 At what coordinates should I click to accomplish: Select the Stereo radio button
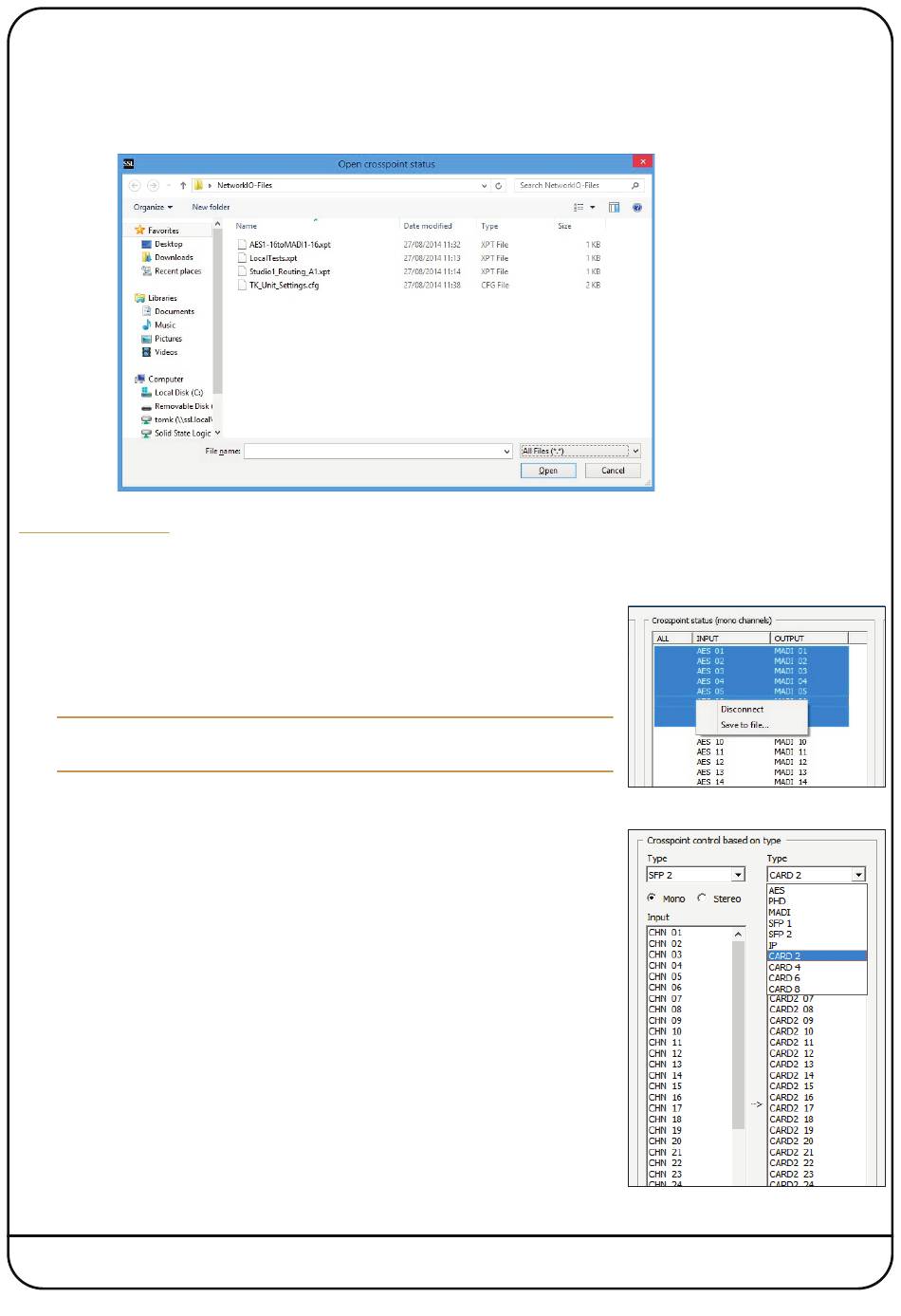pos(702,898)
